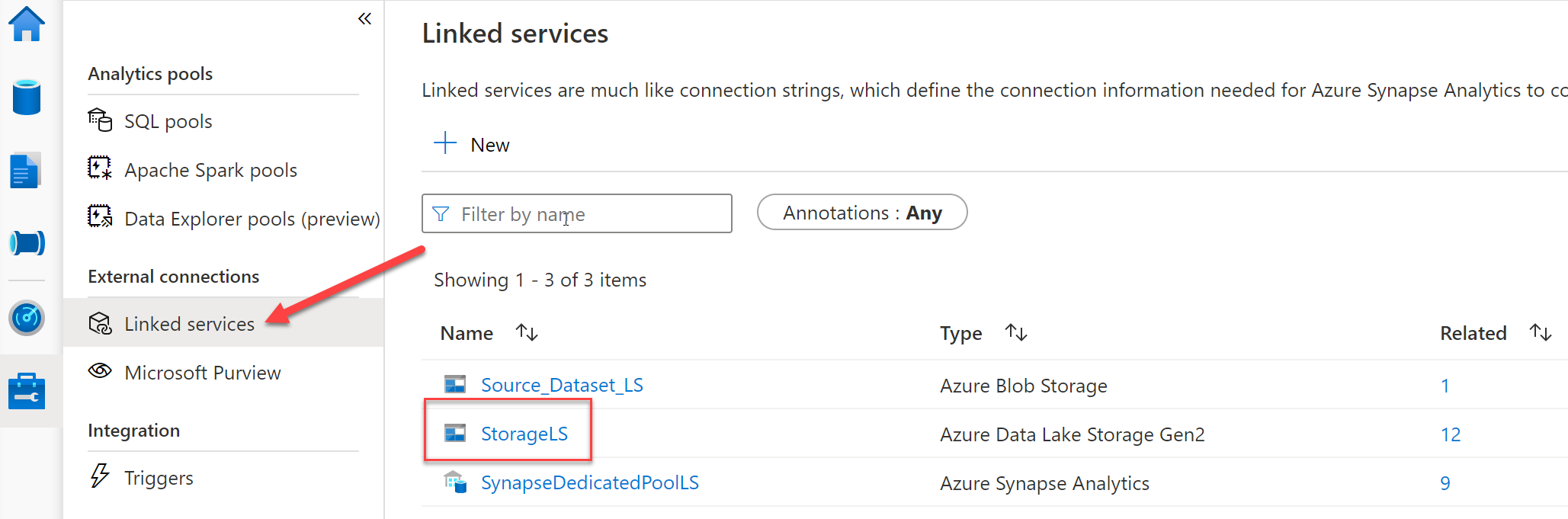Click Azure Blob Storage type cell

[x=1024, y=386]
